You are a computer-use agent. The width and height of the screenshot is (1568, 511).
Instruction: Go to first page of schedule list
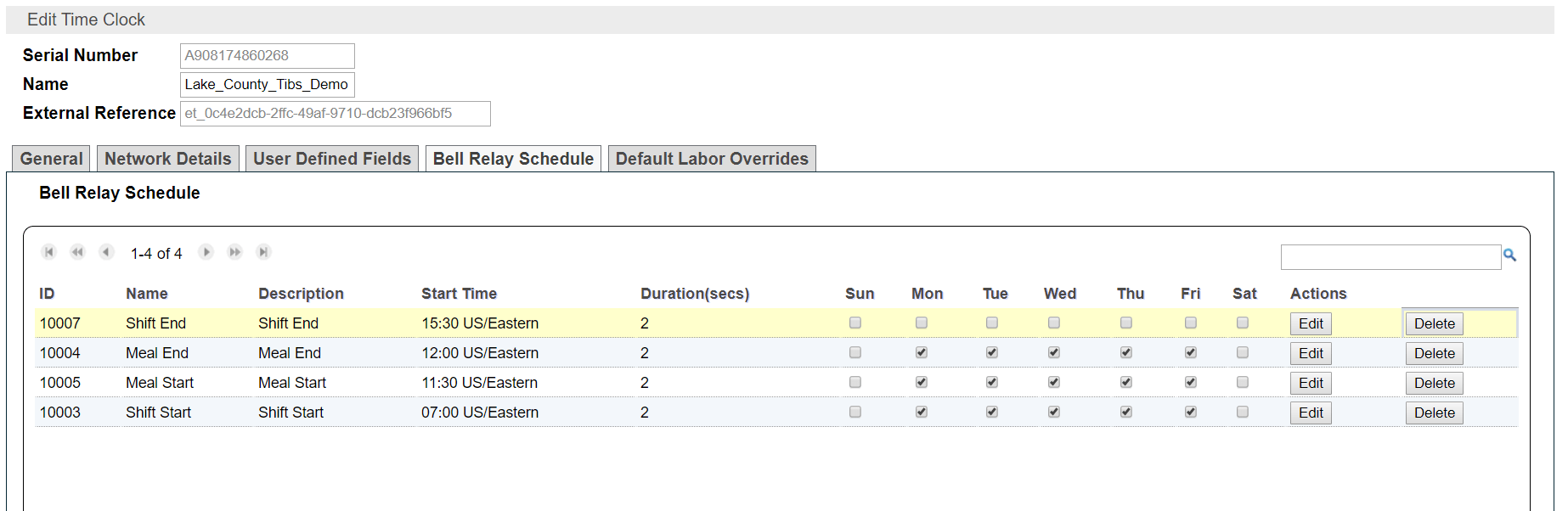pyautogui.click(x=49, y=252)
